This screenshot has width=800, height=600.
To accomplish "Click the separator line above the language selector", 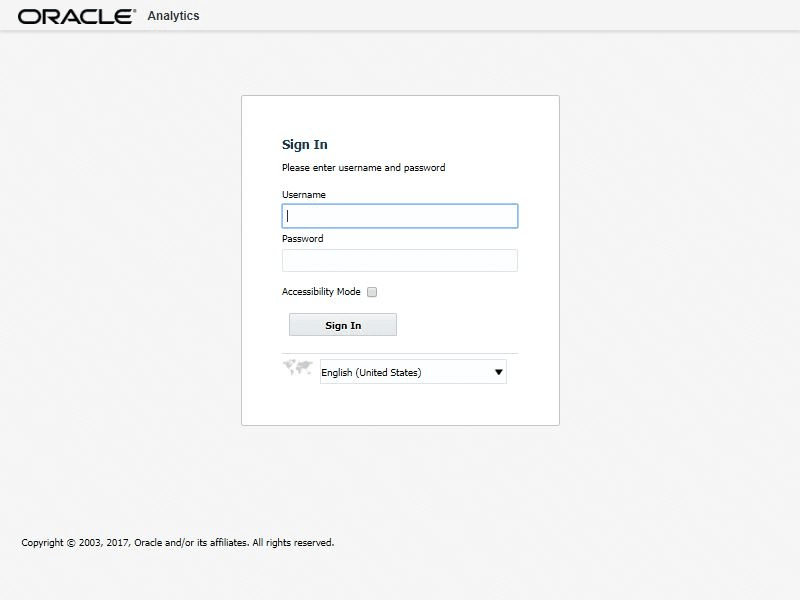I will [400, 353].
